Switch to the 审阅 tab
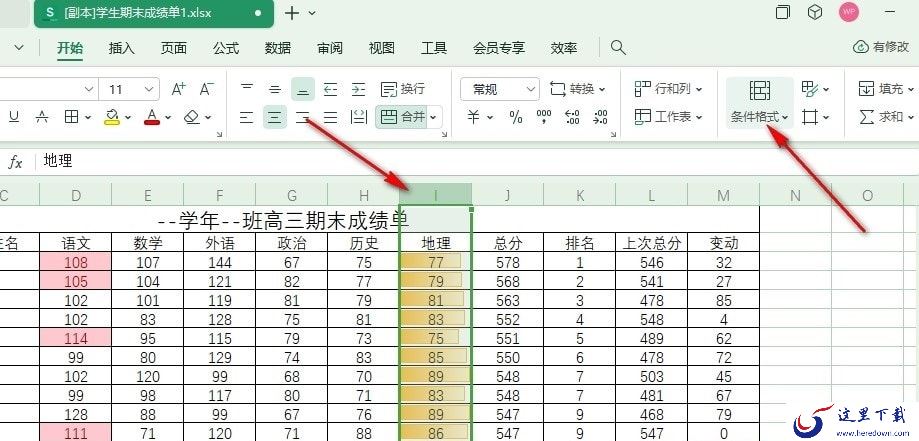 point(330,48)
